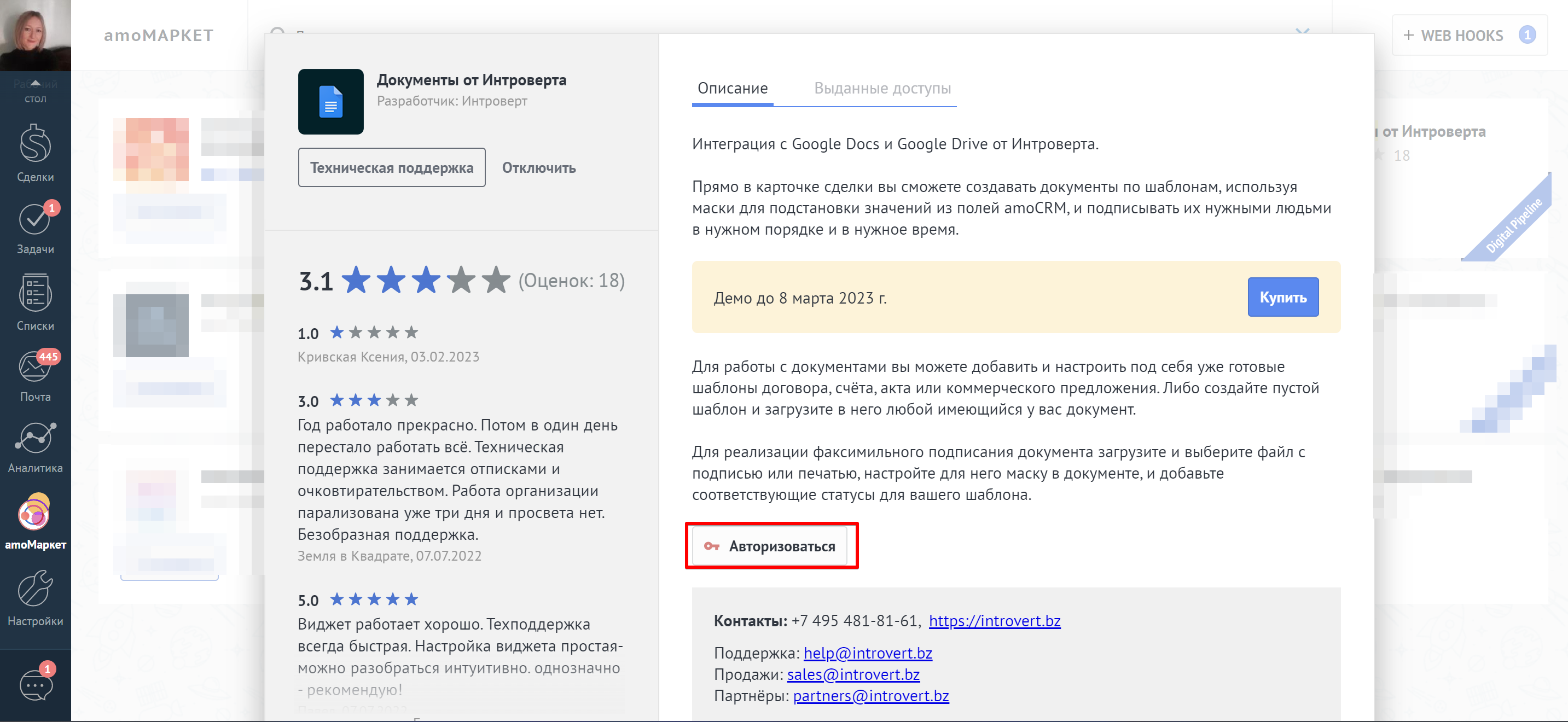Open Настройки in sidebar
Image resolution: width=1568 pixels, height=722 pixels.
(36, 598)
